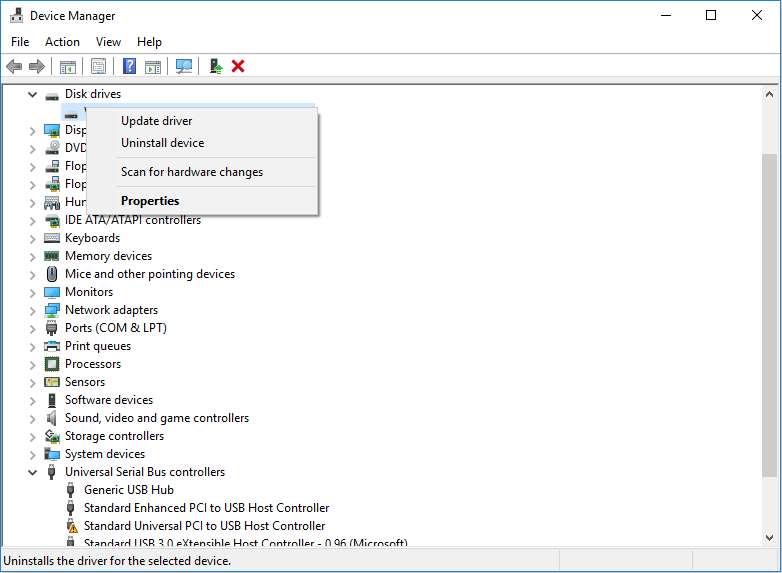
Task: Expand the Processors node
Action: click(32, 365)
